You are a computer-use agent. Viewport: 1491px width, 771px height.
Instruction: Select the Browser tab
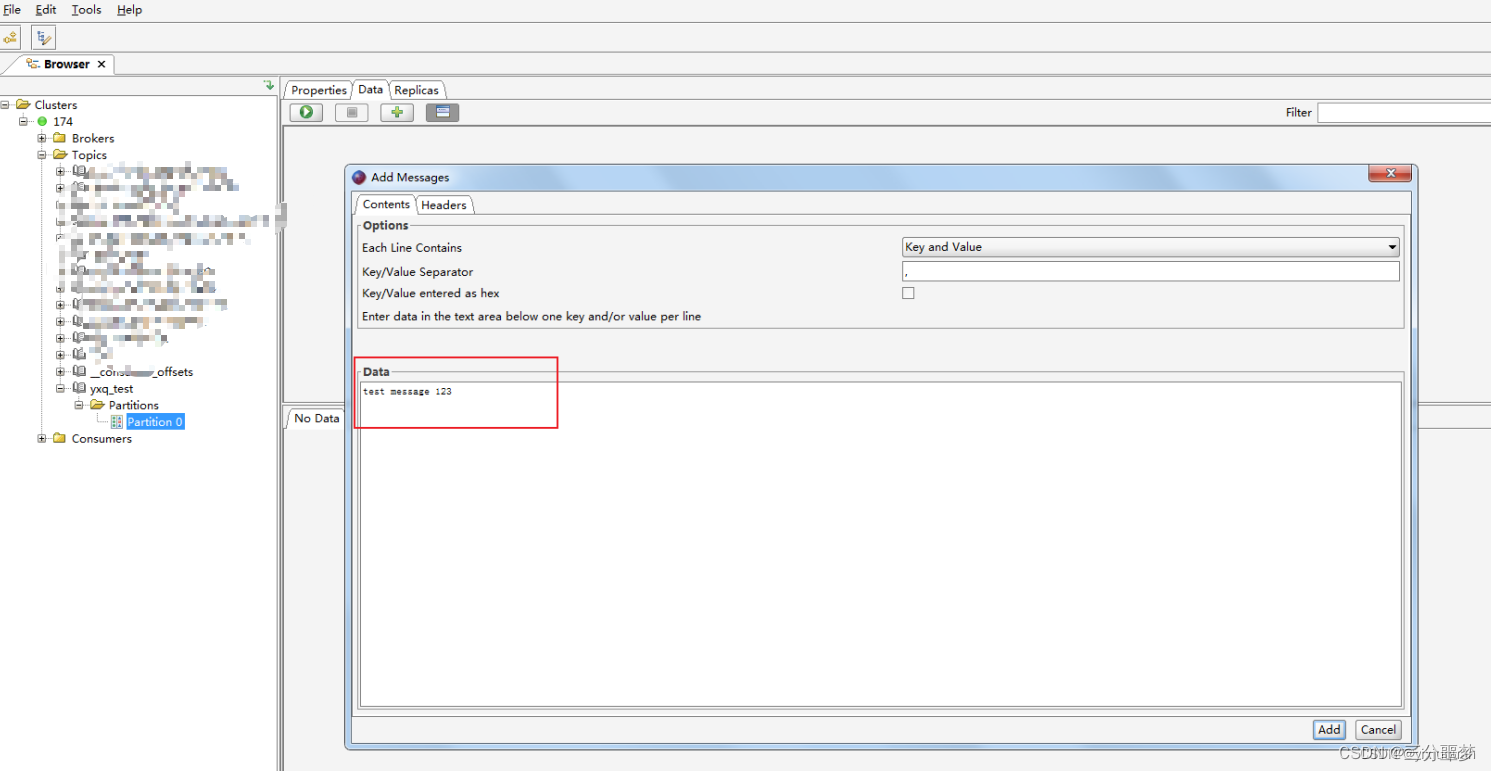click(67, 64)
